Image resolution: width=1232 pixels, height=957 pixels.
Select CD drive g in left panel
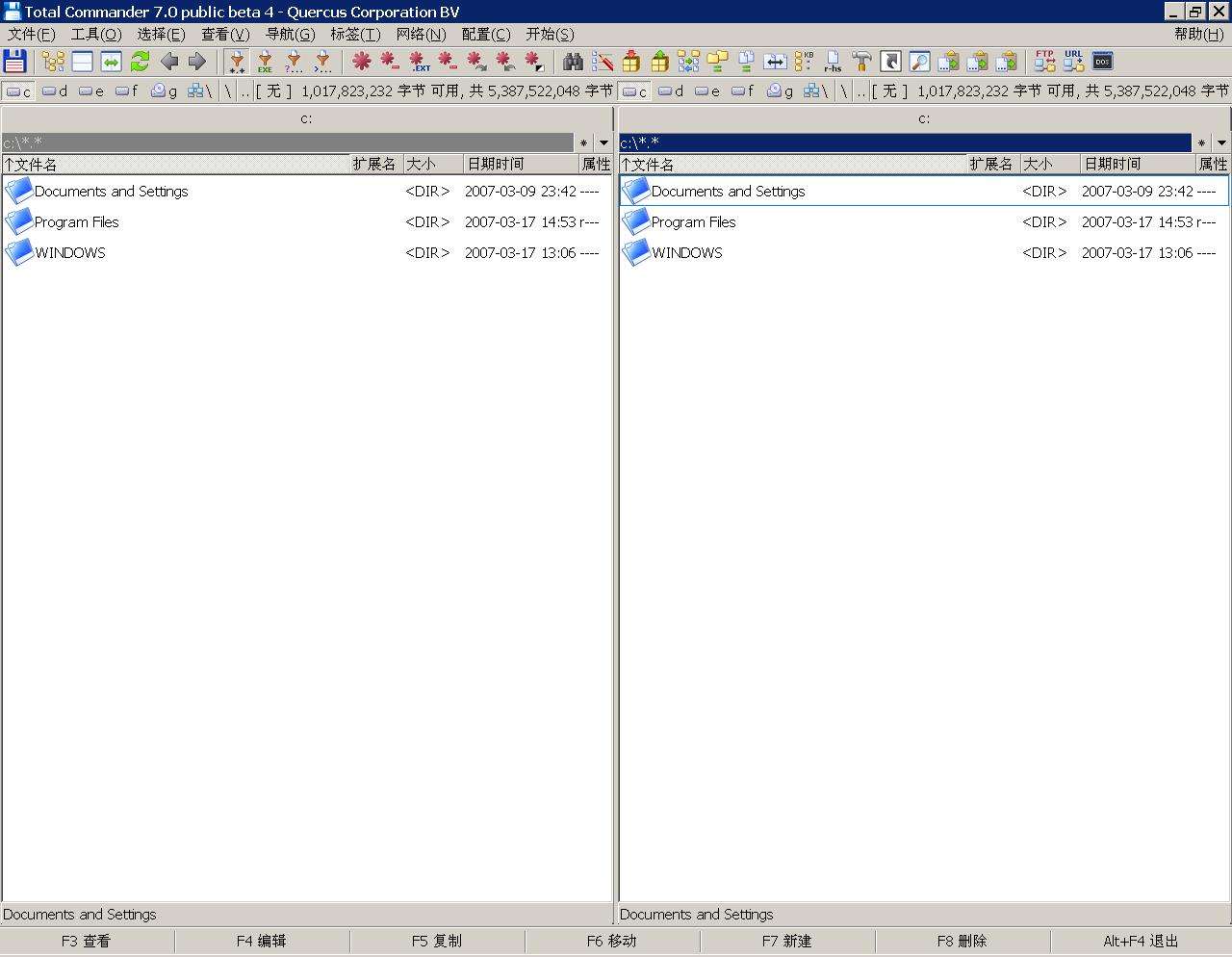coord(165,91)
